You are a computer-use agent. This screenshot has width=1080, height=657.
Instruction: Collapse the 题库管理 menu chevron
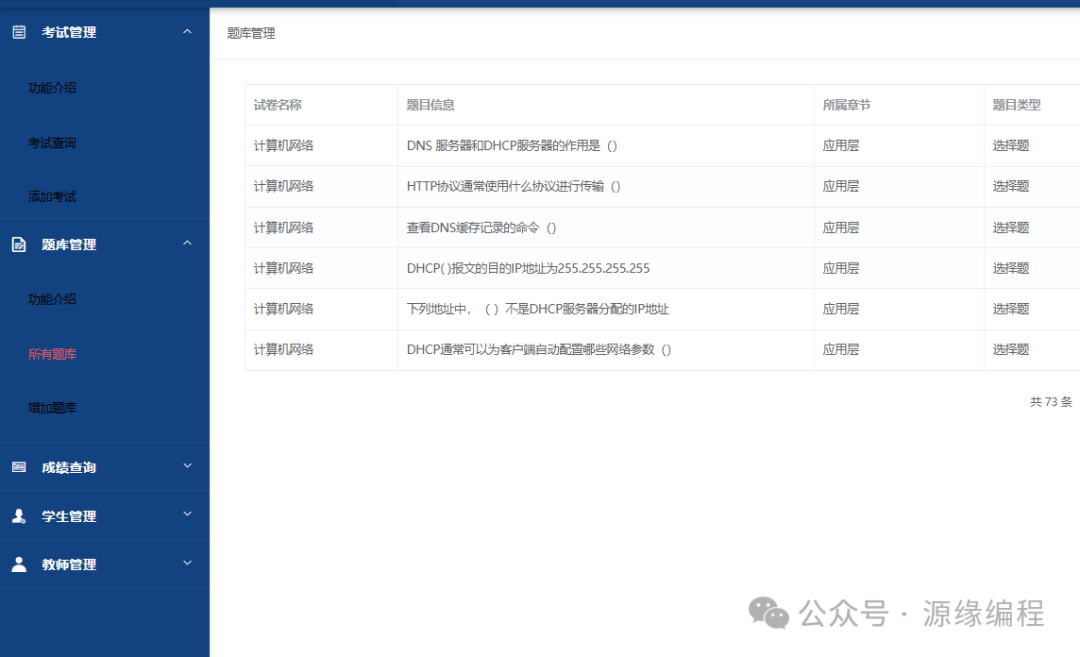point(187,243)
